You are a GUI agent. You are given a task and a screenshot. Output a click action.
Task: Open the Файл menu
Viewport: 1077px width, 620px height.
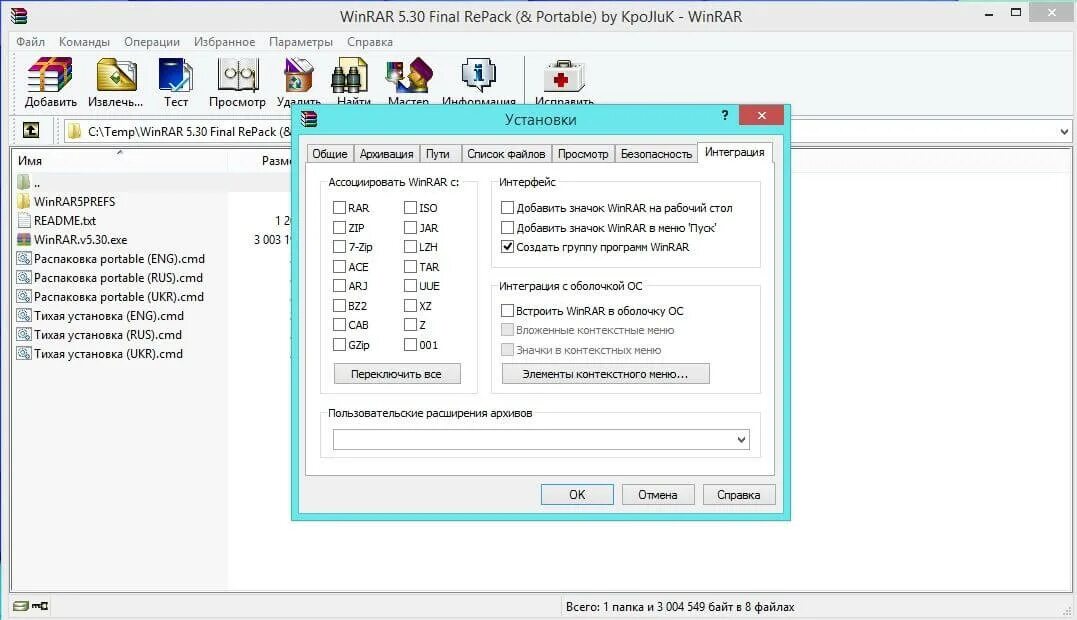(x=30, y=42)
